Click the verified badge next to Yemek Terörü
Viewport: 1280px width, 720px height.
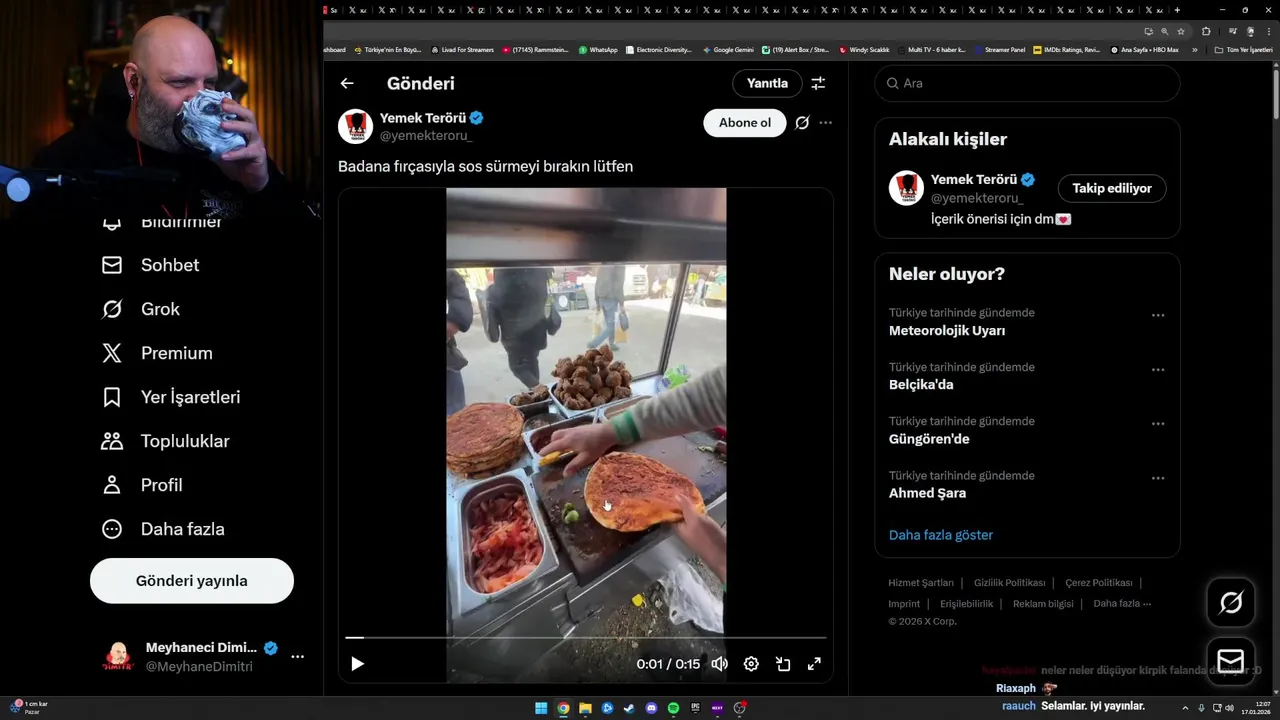[x=477, y=118]
